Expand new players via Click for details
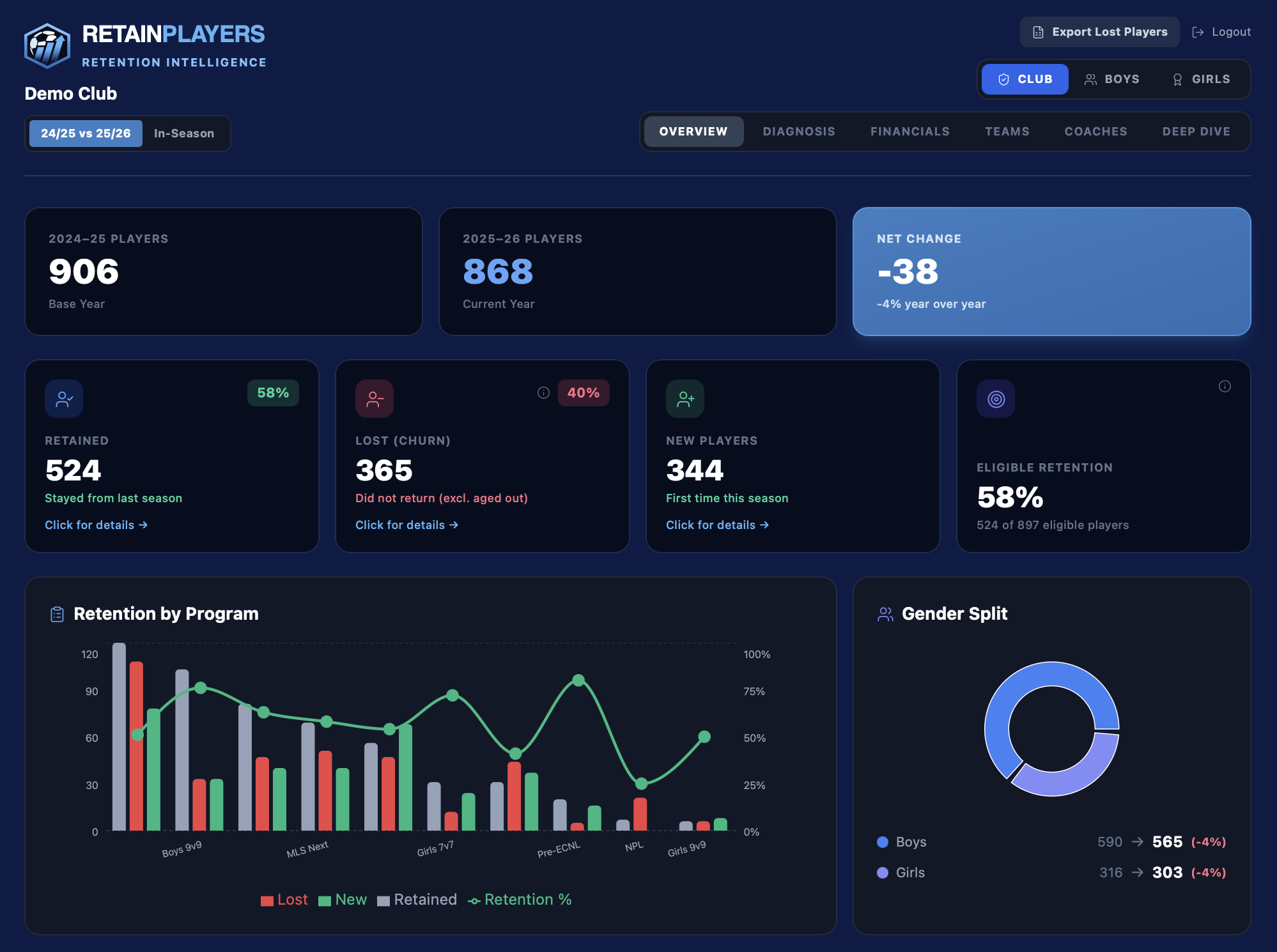This screenshot has width=1277, height=952. pyautogui.click(x=717, y=525)
